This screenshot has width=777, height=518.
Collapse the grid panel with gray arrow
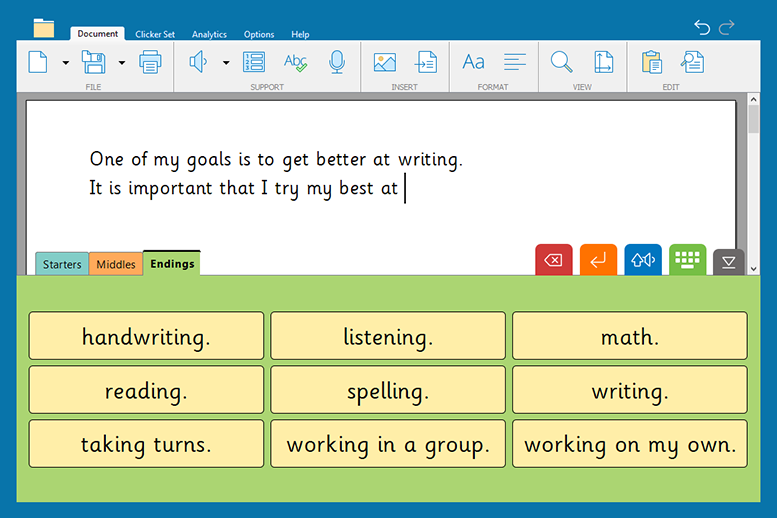point(728,262)
